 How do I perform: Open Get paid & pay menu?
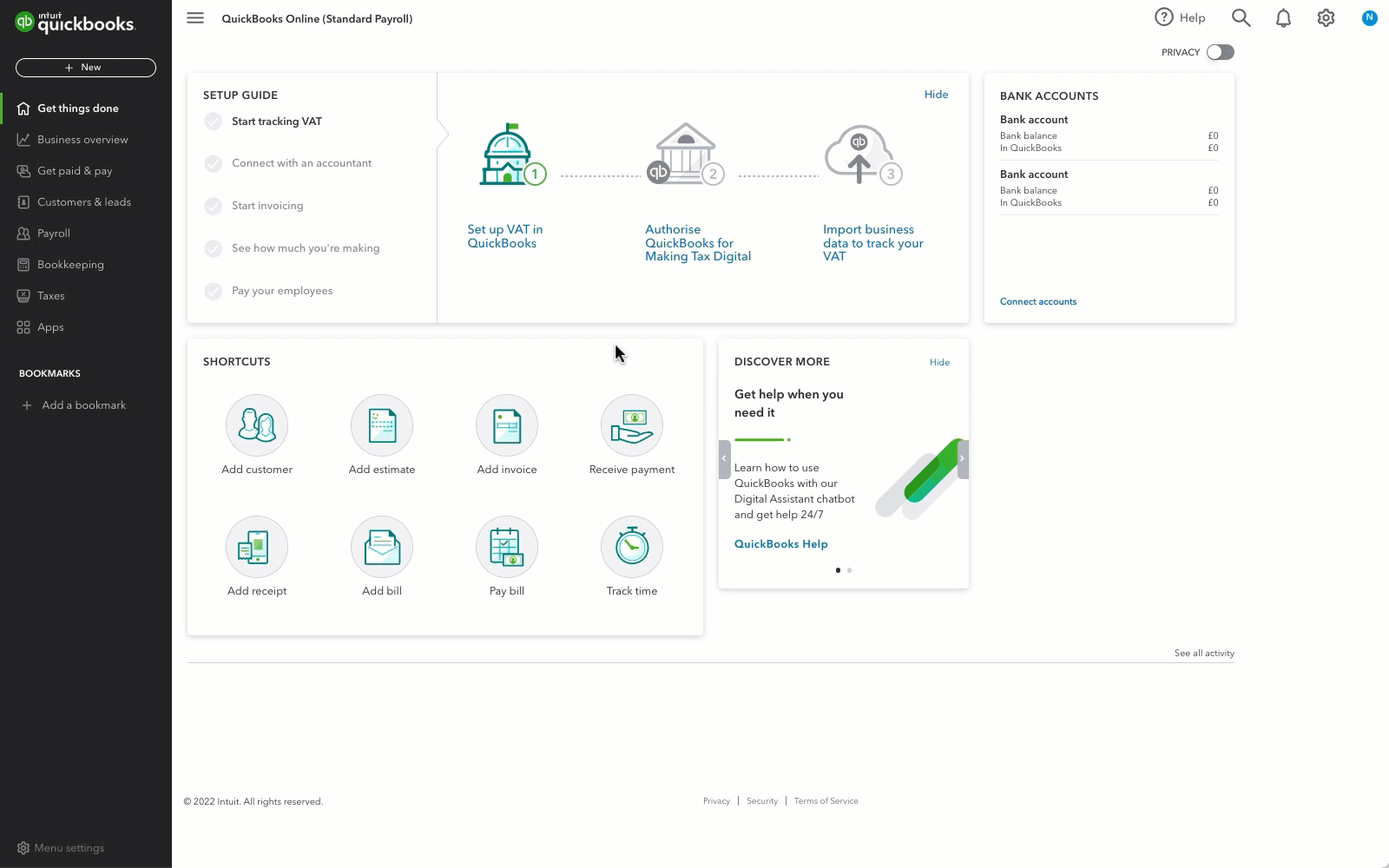[86, 171]
